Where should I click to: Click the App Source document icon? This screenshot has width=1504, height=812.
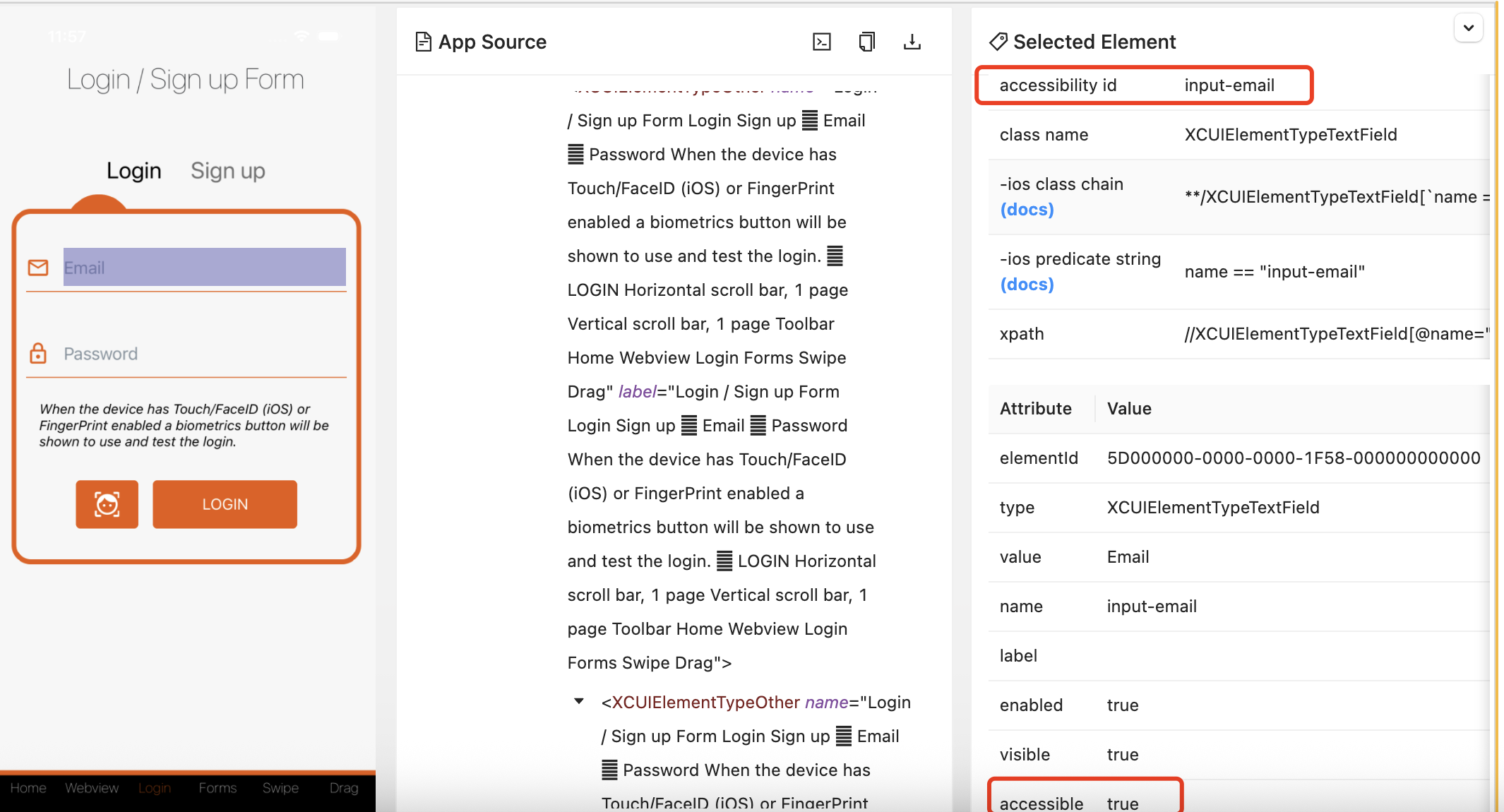click(423, 42)
